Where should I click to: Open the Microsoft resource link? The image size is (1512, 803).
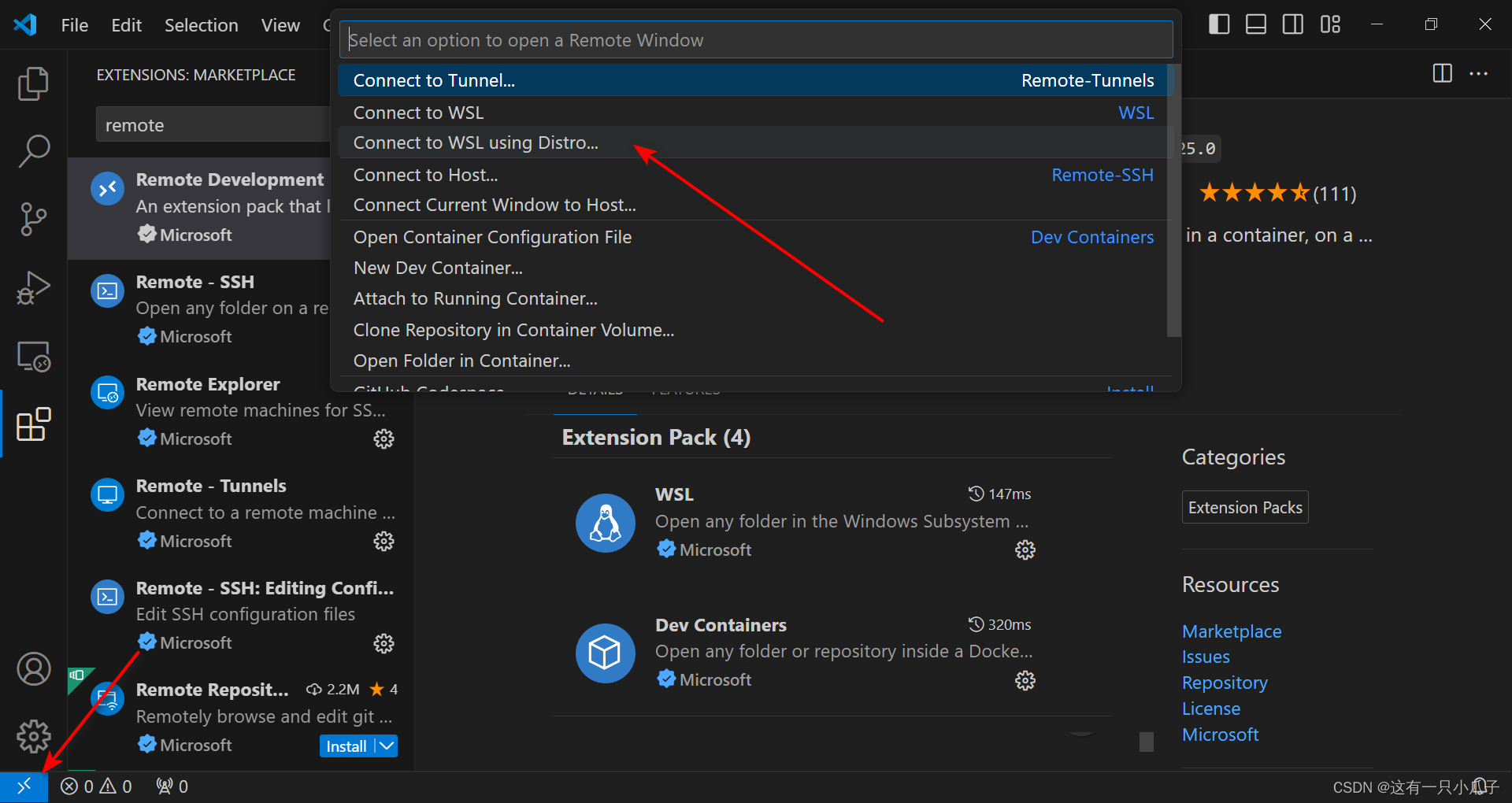click(1220, 735)
